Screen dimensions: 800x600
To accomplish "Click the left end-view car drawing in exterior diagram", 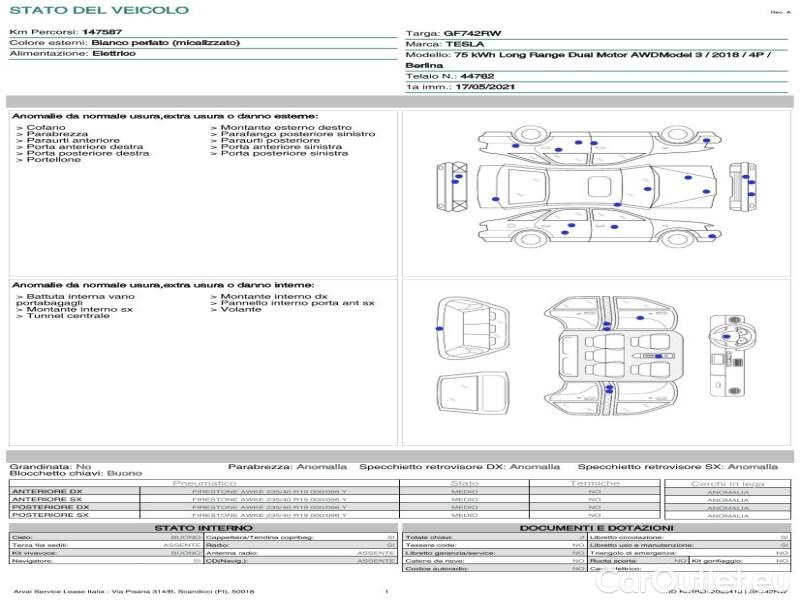I will coord(444,187).
